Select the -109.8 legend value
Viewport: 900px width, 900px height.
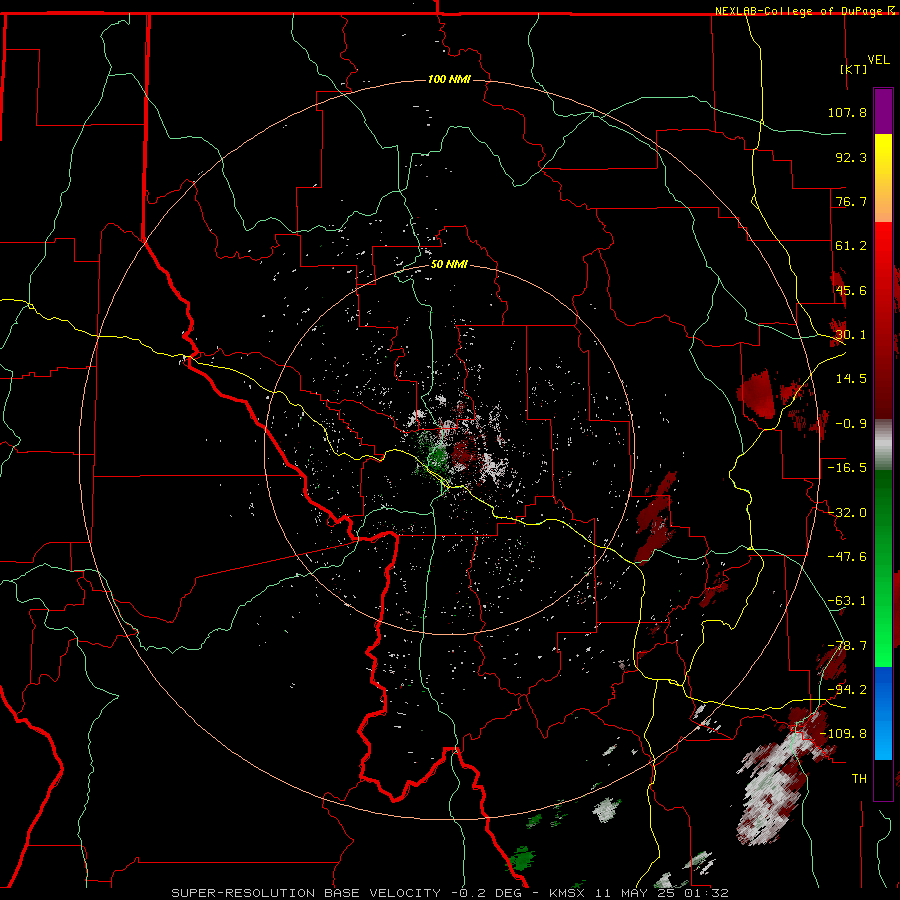point(843,734)
